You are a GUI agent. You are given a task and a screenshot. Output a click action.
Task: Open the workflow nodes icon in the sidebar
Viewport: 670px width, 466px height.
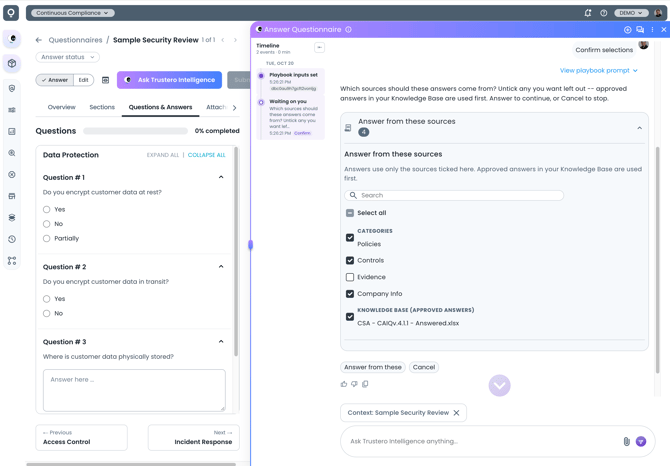click(12, 261)
